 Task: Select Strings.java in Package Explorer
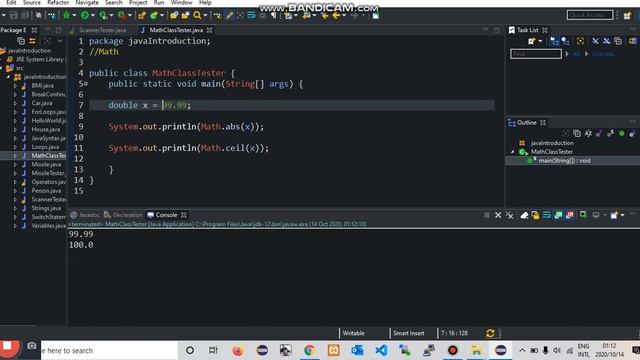(46, 208)
